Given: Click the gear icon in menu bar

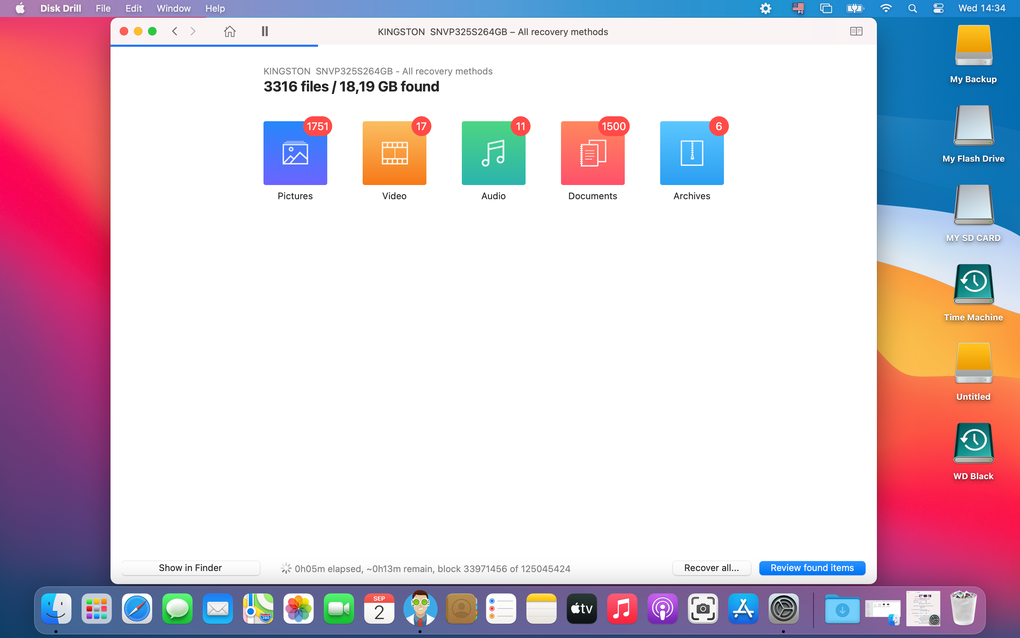Looking at the screenshot, I should pyautogui.click(x=766, y=8).
